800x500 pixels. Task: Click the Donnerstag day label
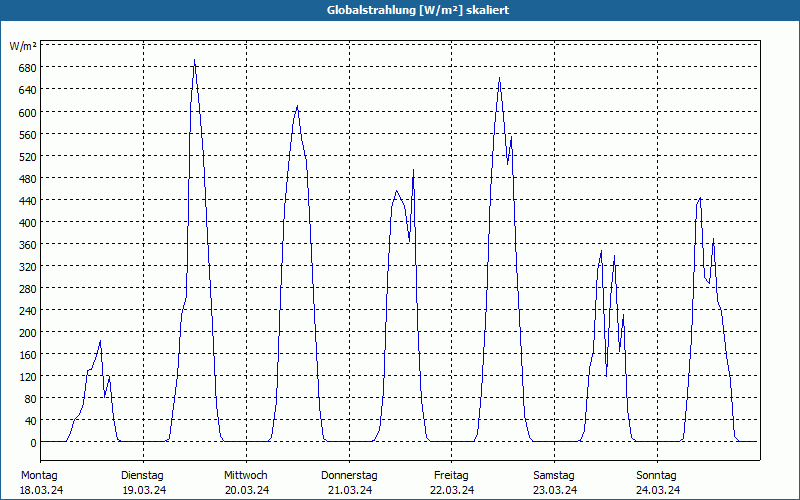(x=349, y=476)
